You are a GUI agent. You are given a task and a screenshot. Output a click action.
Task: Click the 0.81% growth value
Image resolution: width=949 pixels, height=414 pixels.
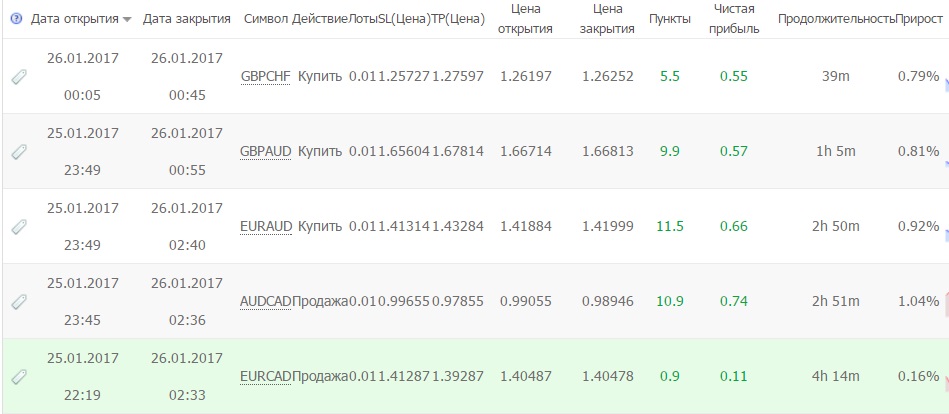point(919,151)
